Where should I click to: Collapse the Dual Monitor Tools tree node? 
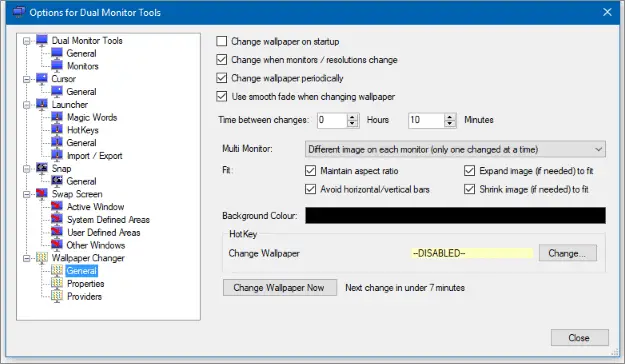point(27,41)
